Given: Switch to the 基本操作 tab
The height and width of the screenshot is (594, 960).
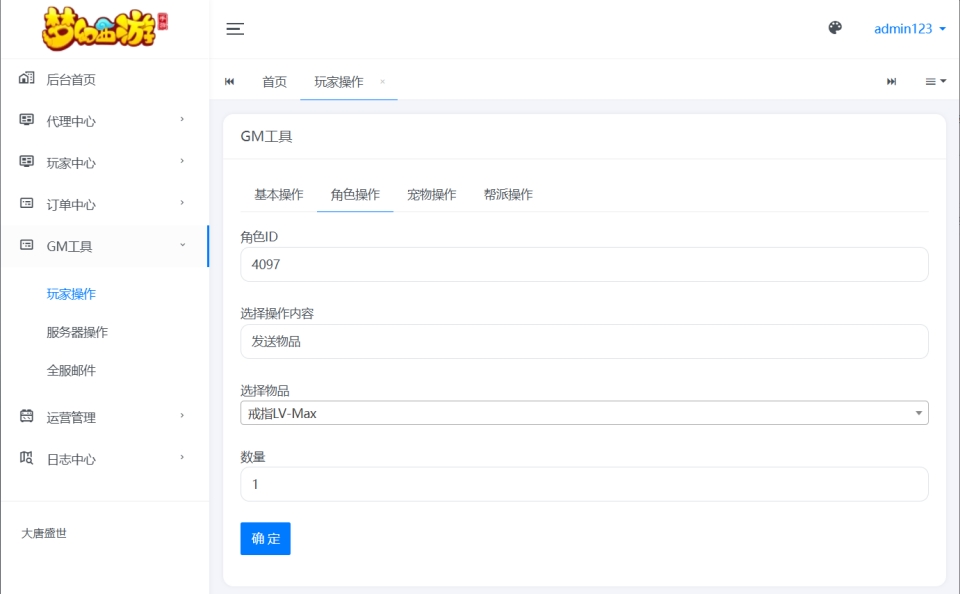Looking at the screenshot, I should pos(279,194).
